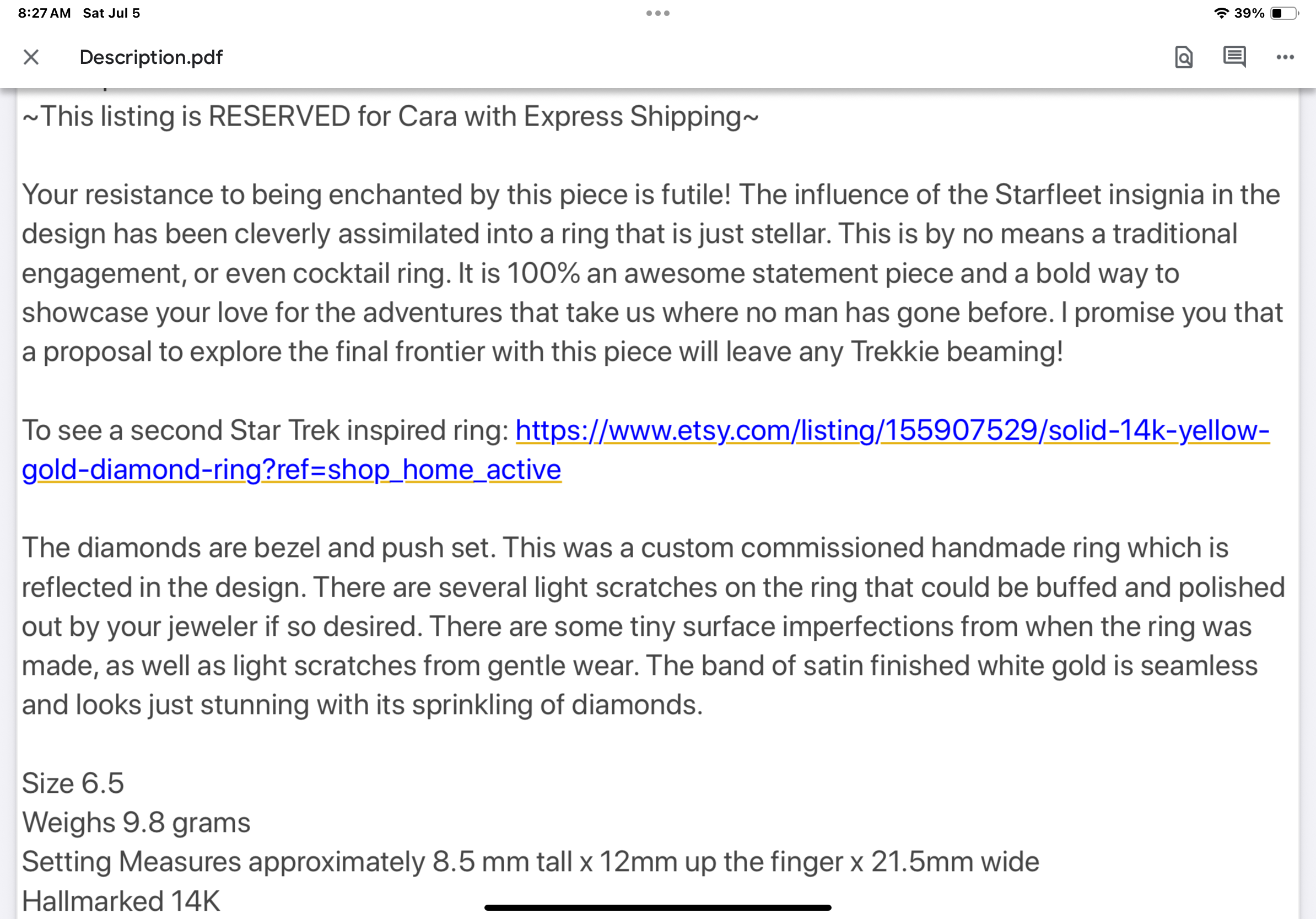Tap the Sat Jul 5 date
This screenshot has height=919, width=1316.
point(111,13)
